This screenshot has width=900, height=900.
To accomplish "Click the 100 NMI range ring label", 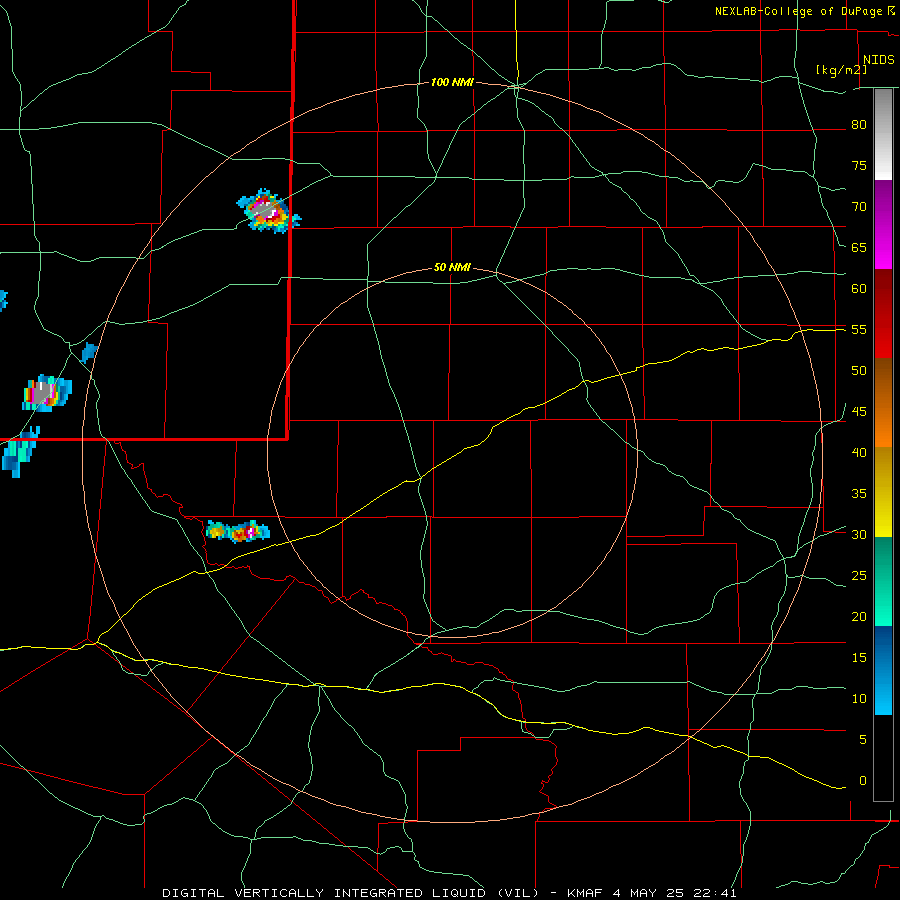I will [452, 83].
